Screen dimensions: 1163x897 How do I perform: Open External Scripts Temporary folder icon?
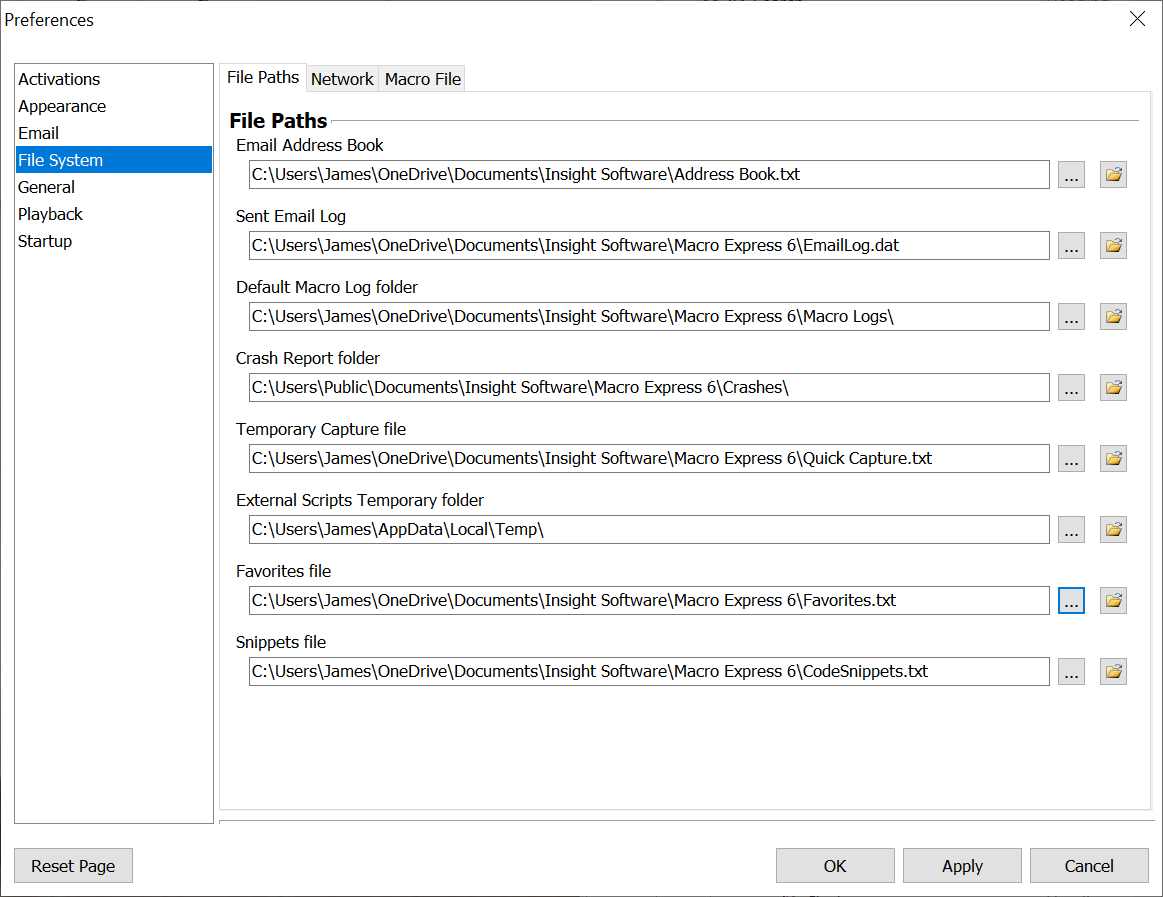click(x=1113, y=530)
